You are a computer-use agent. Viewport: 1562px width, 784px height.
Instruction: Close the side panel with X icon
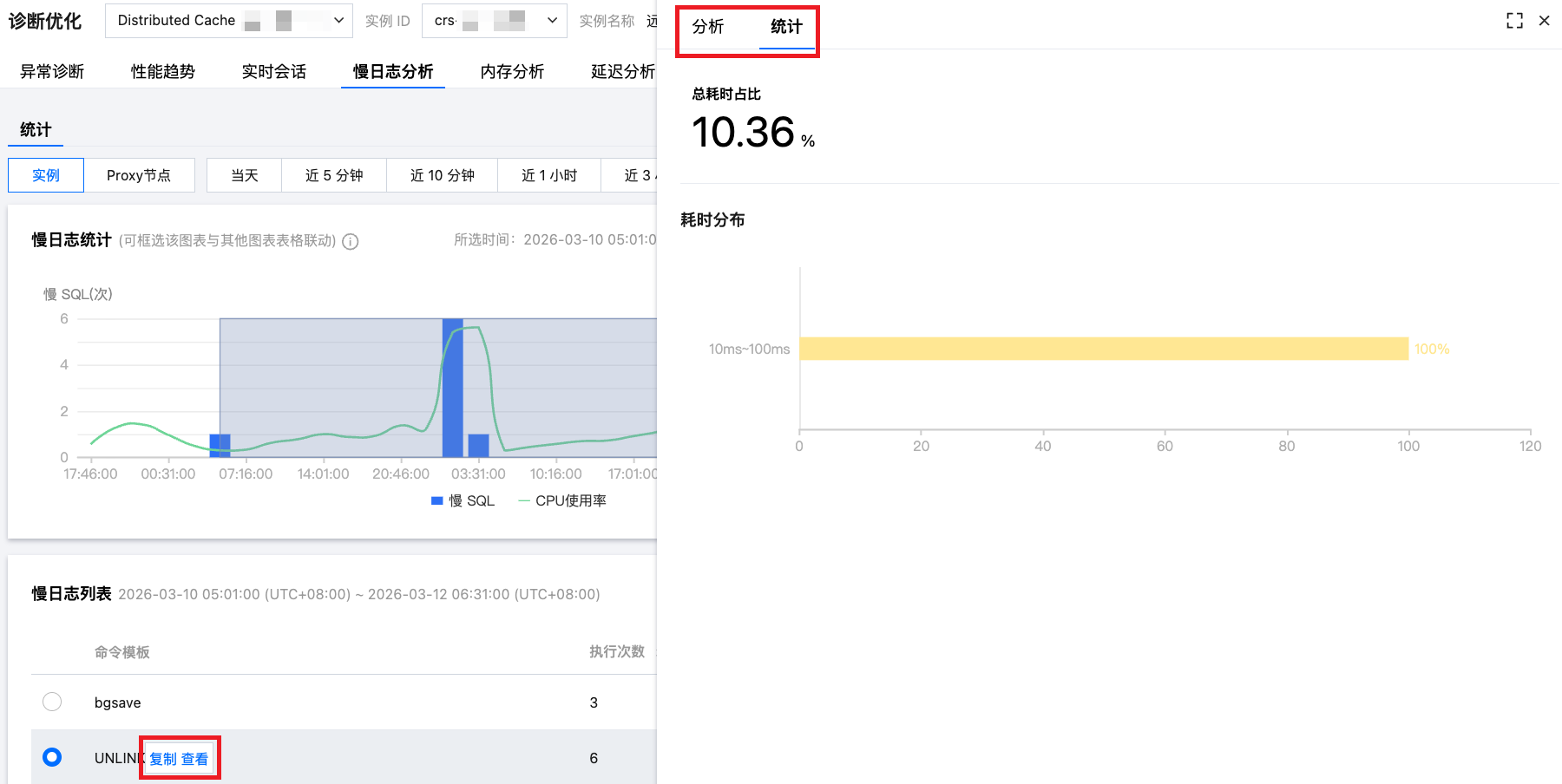[1544, 21]
